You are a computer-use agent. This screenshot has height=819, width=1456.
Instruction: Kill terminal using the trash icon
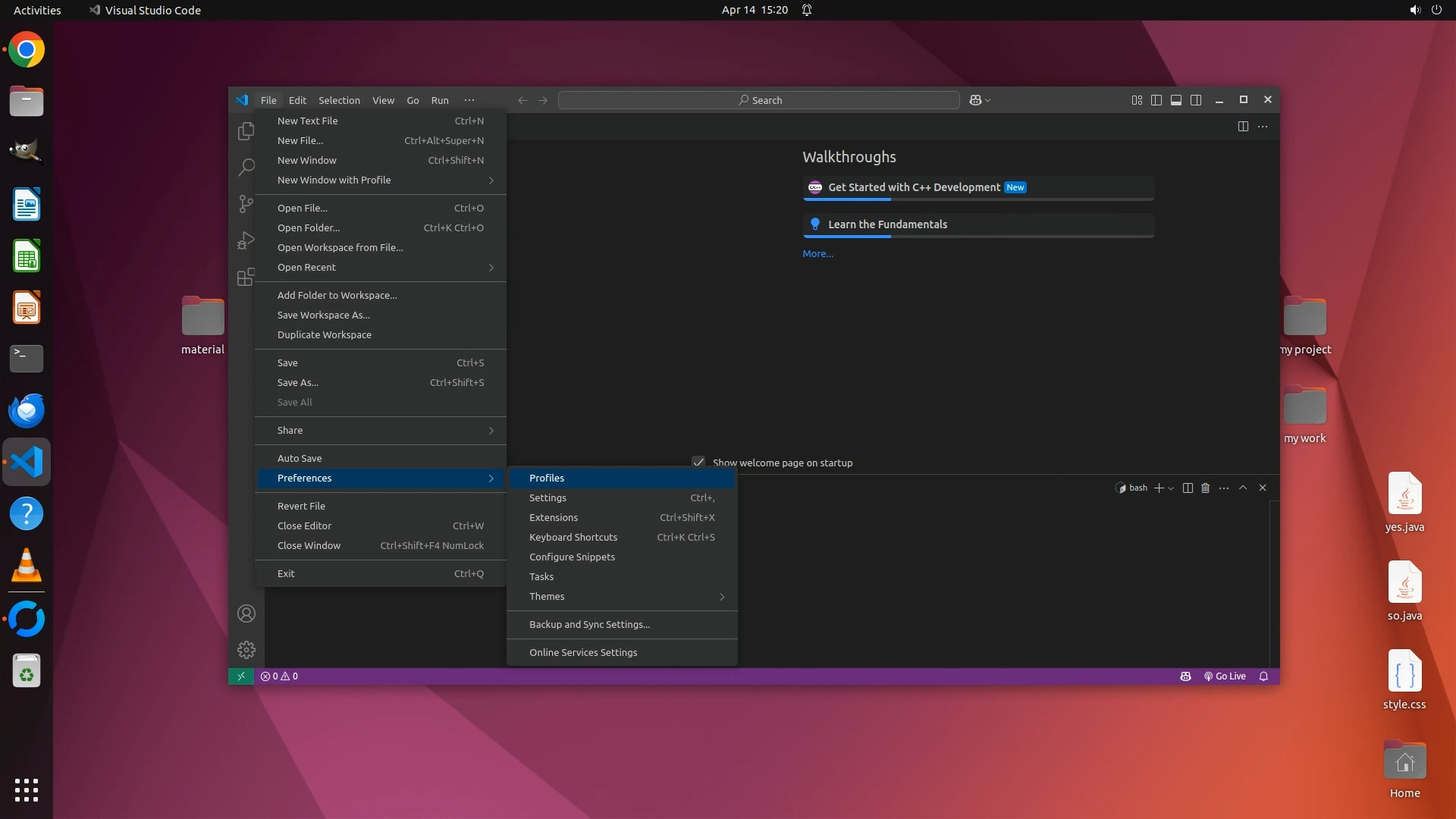[1205, 488]
